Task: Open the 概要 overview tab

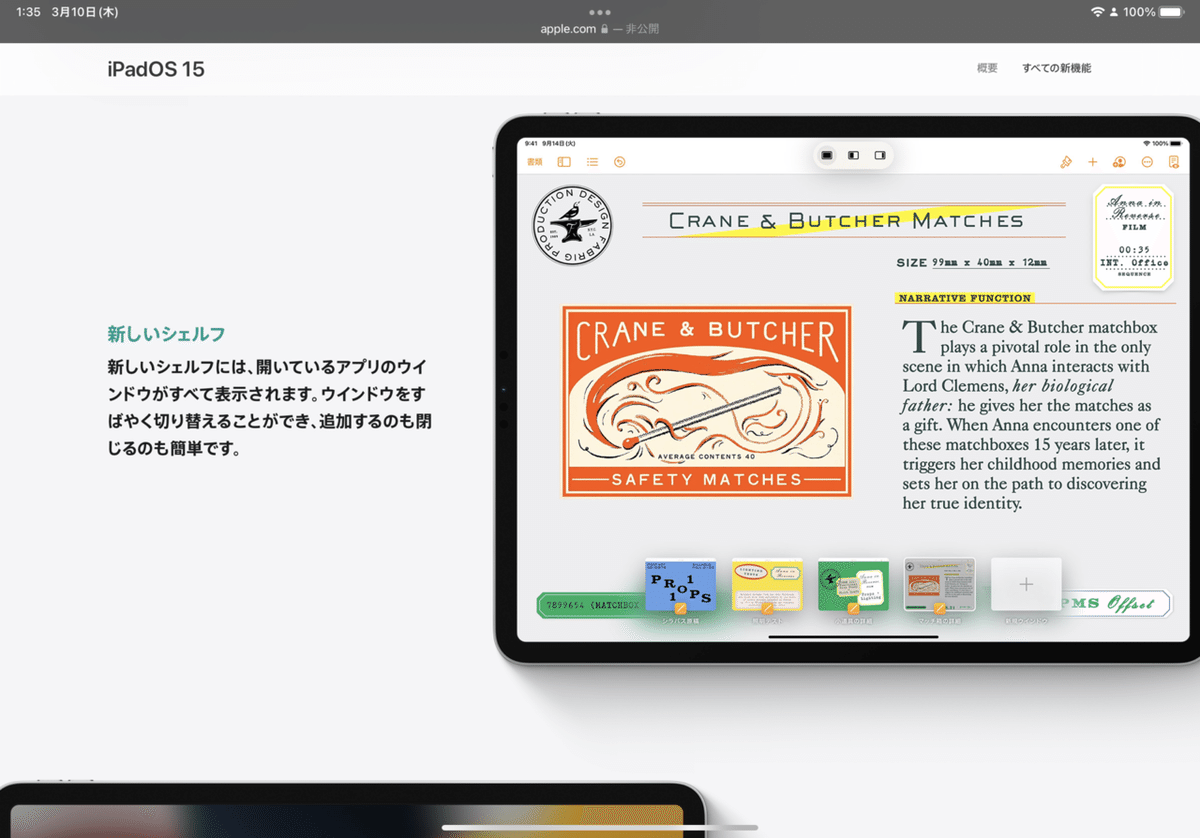Action: 987,68
